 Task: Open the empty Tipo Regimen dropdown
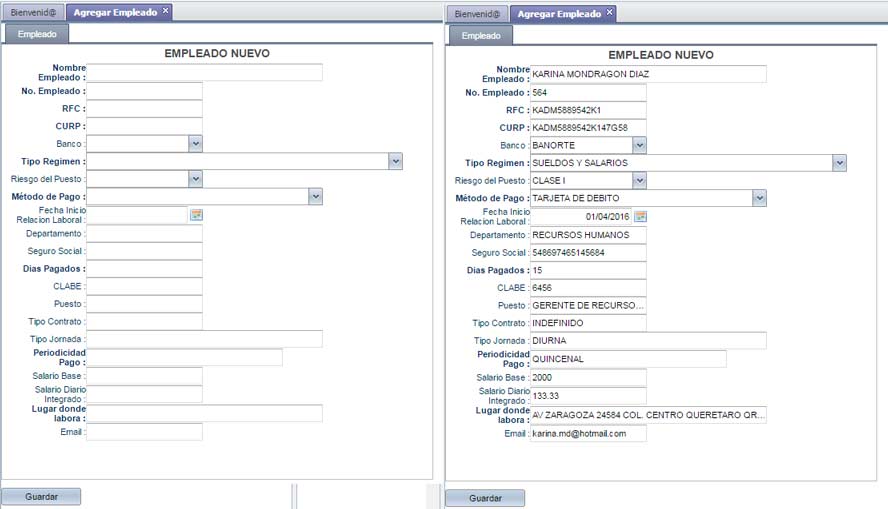pyautogui.click(x=395, y=161)
